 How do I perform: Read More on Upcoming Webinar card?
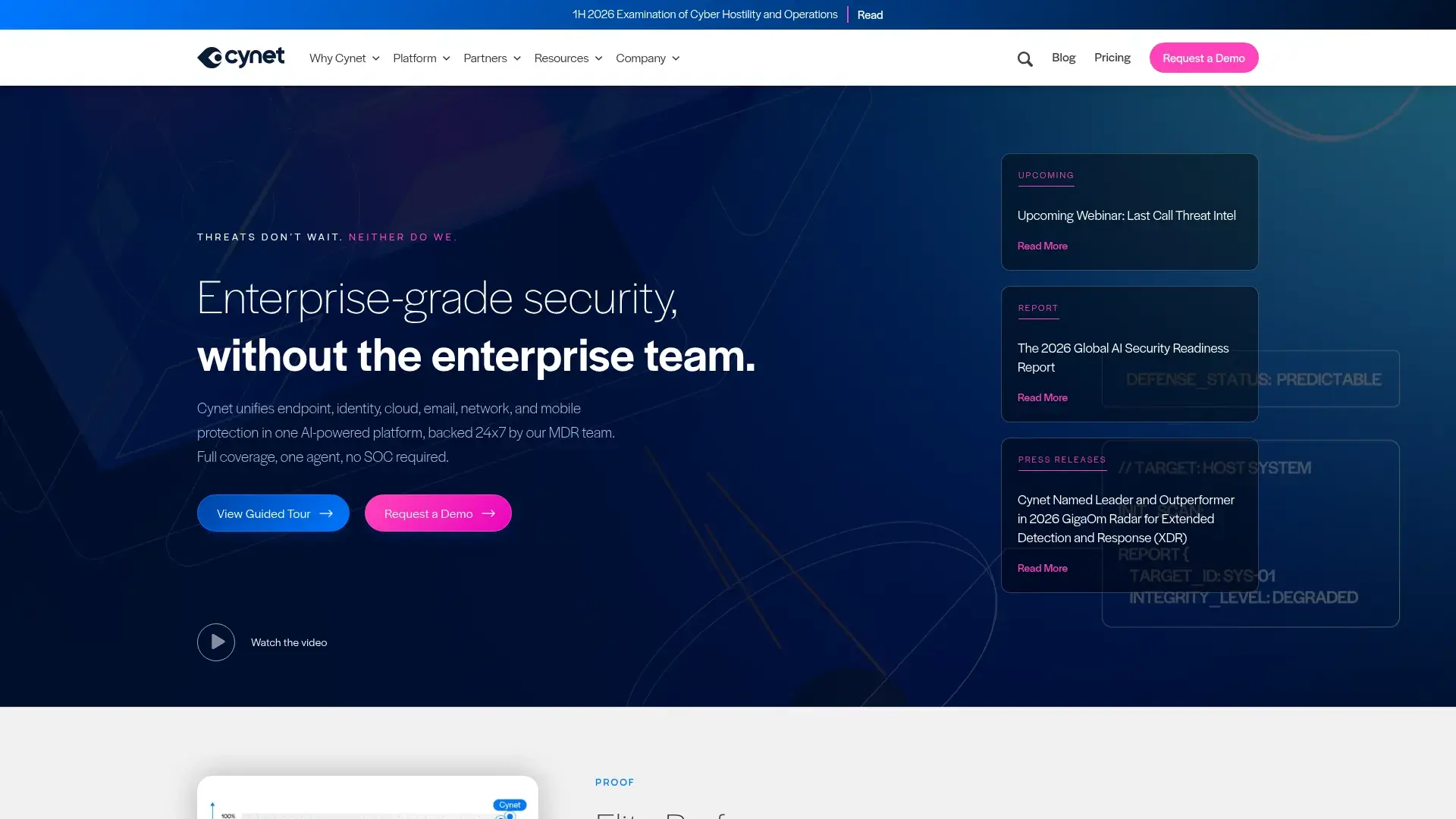coord(1042,246)
